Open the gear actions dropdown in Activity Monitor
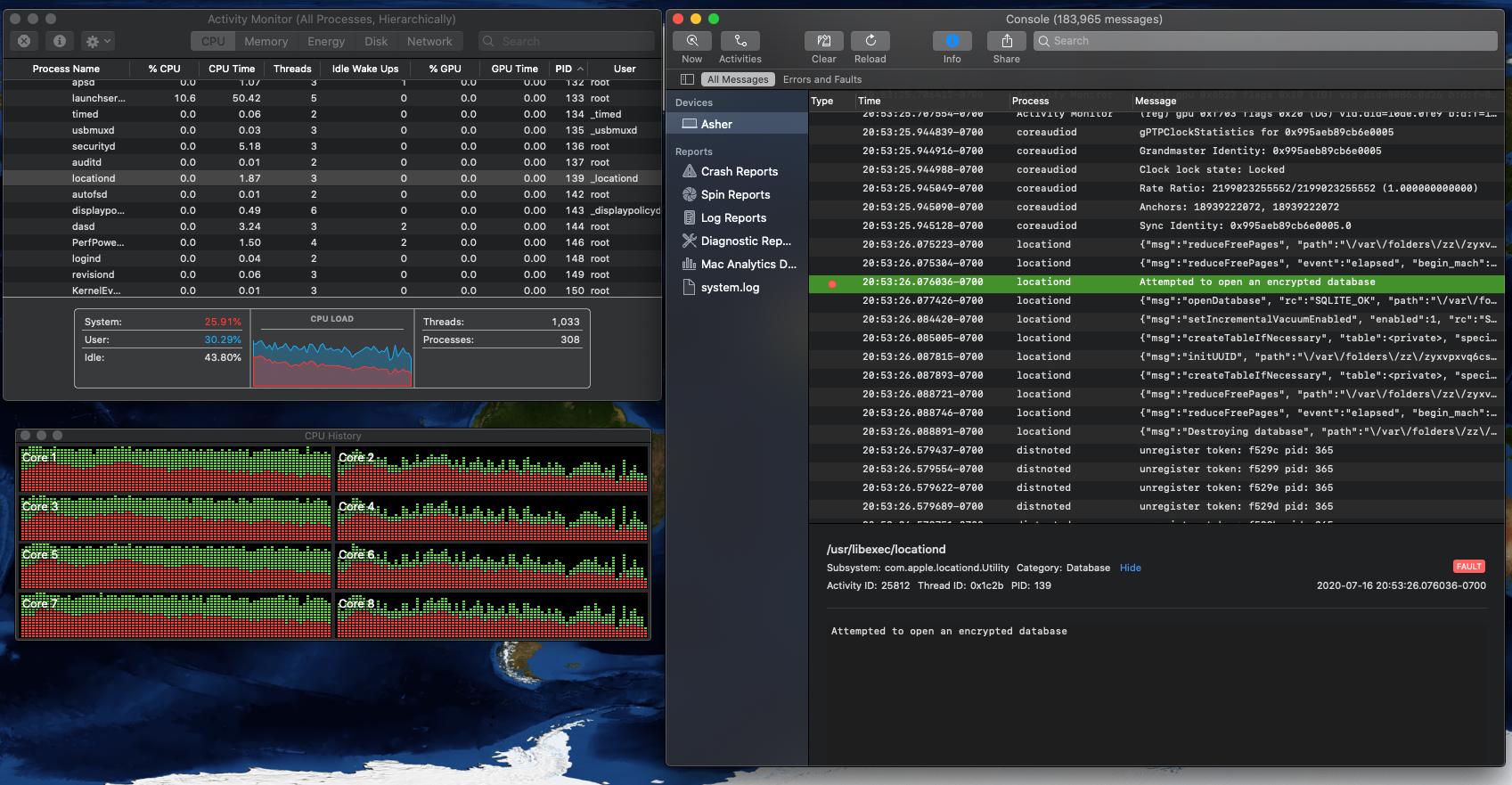1512x785 pixels. tap(97, 41)
